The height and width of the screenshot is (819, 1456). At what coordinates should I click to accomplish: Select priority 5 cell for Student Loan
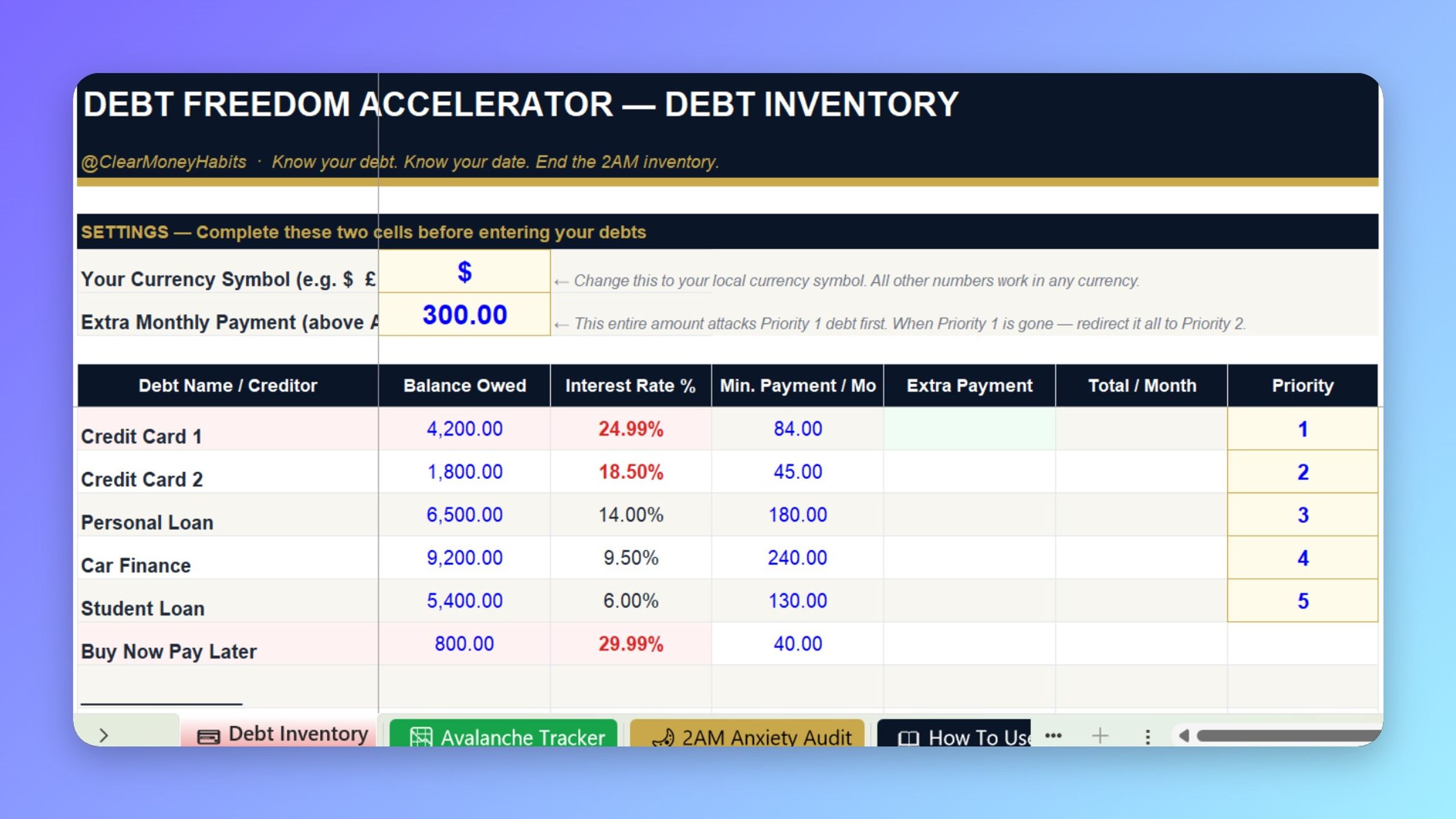1302,601
